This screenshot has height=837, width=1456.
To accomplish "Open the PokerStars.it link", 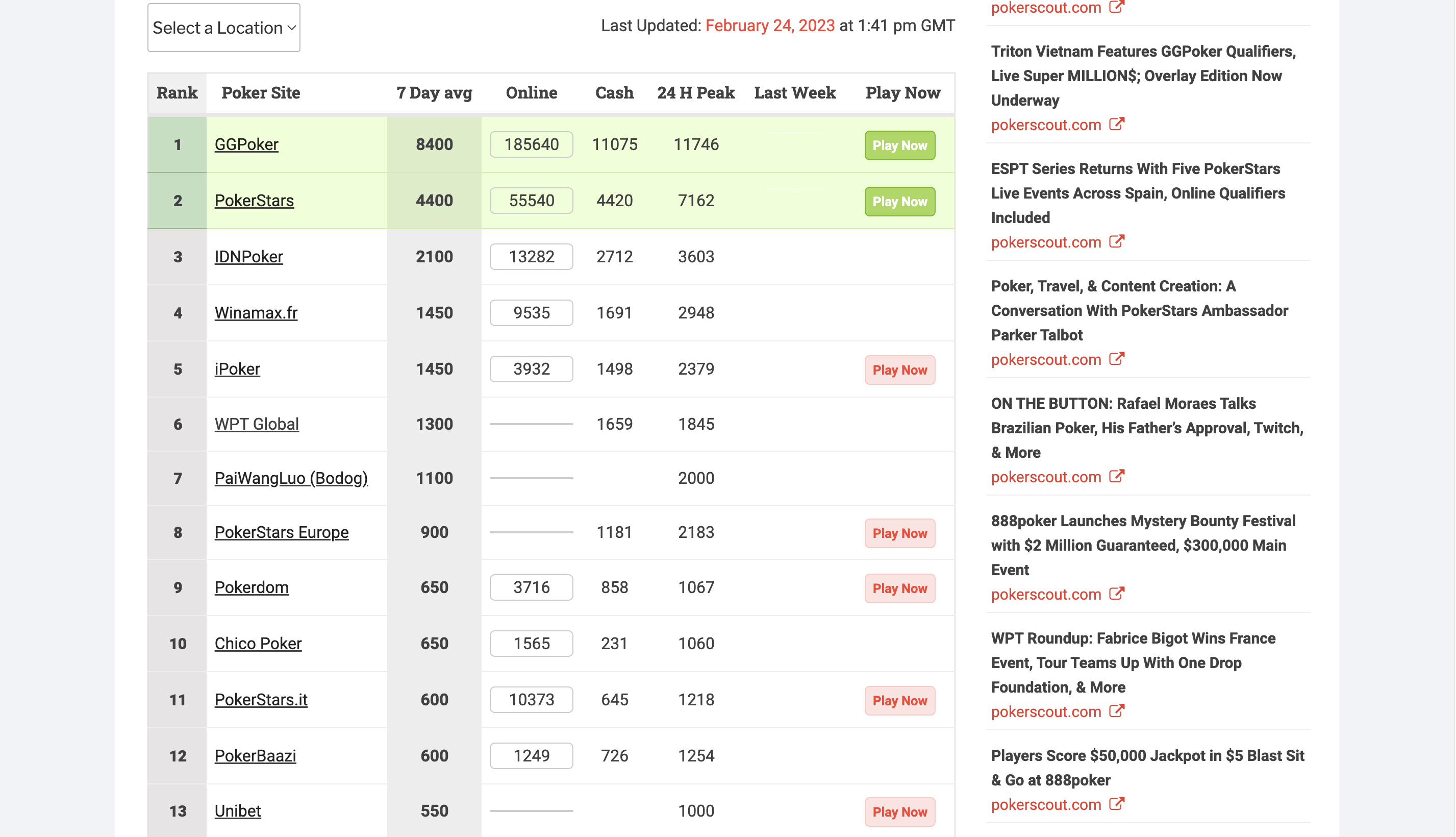I will [x=261, y=700].
